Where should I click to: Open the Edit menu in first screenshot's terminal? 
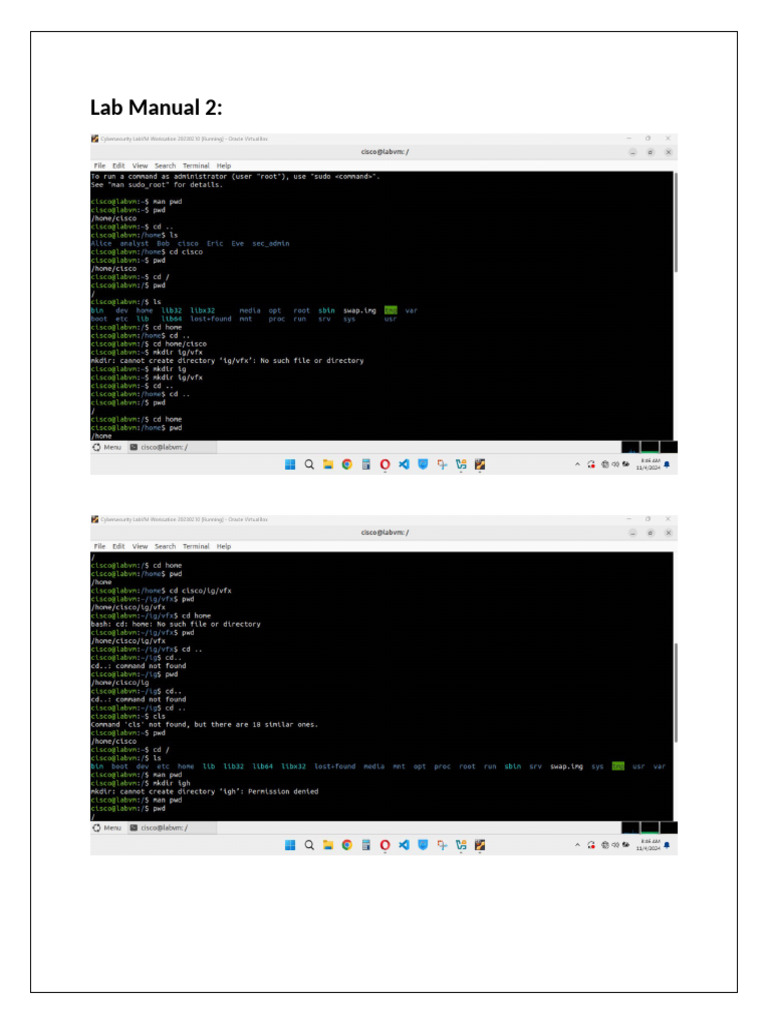(x=118, y=166)
